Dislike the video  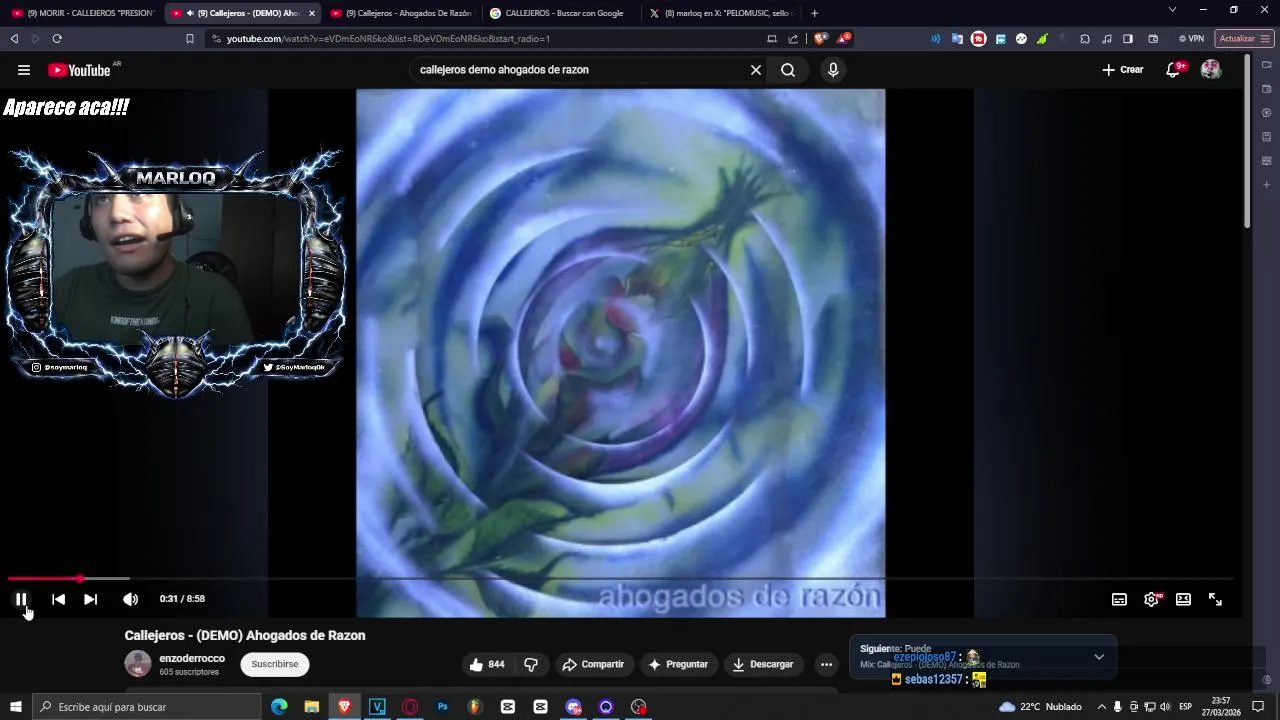(531, 664)
